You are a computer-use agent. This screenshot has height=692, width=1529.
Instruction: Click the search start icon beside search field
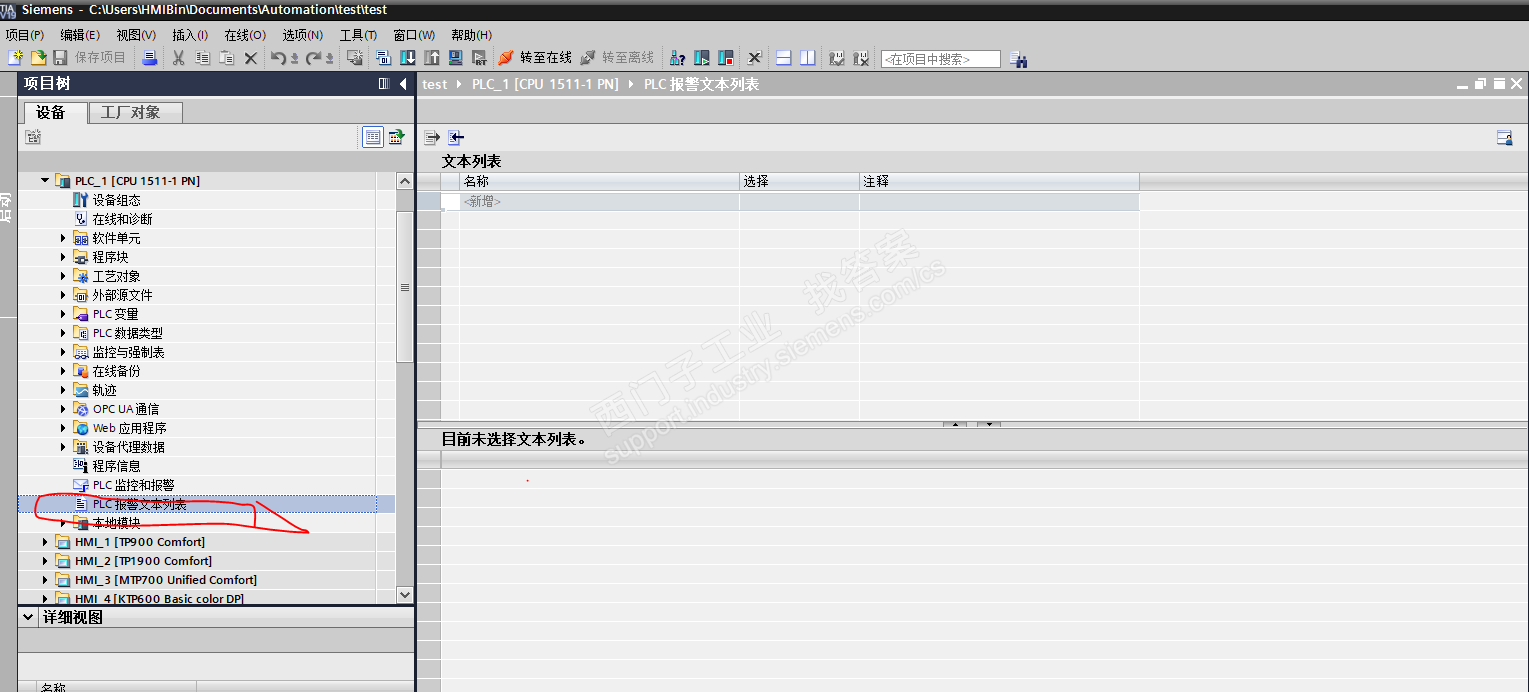(1018, 59)
